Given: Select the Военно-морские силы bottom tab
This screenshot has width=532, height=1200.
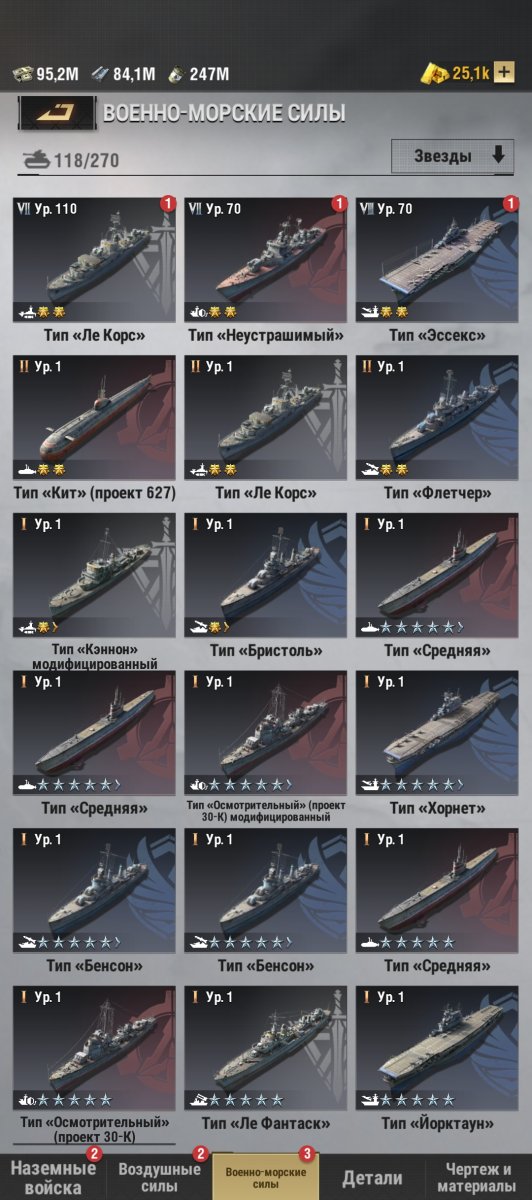Looking at the screenshot, I should (266, 1177).
